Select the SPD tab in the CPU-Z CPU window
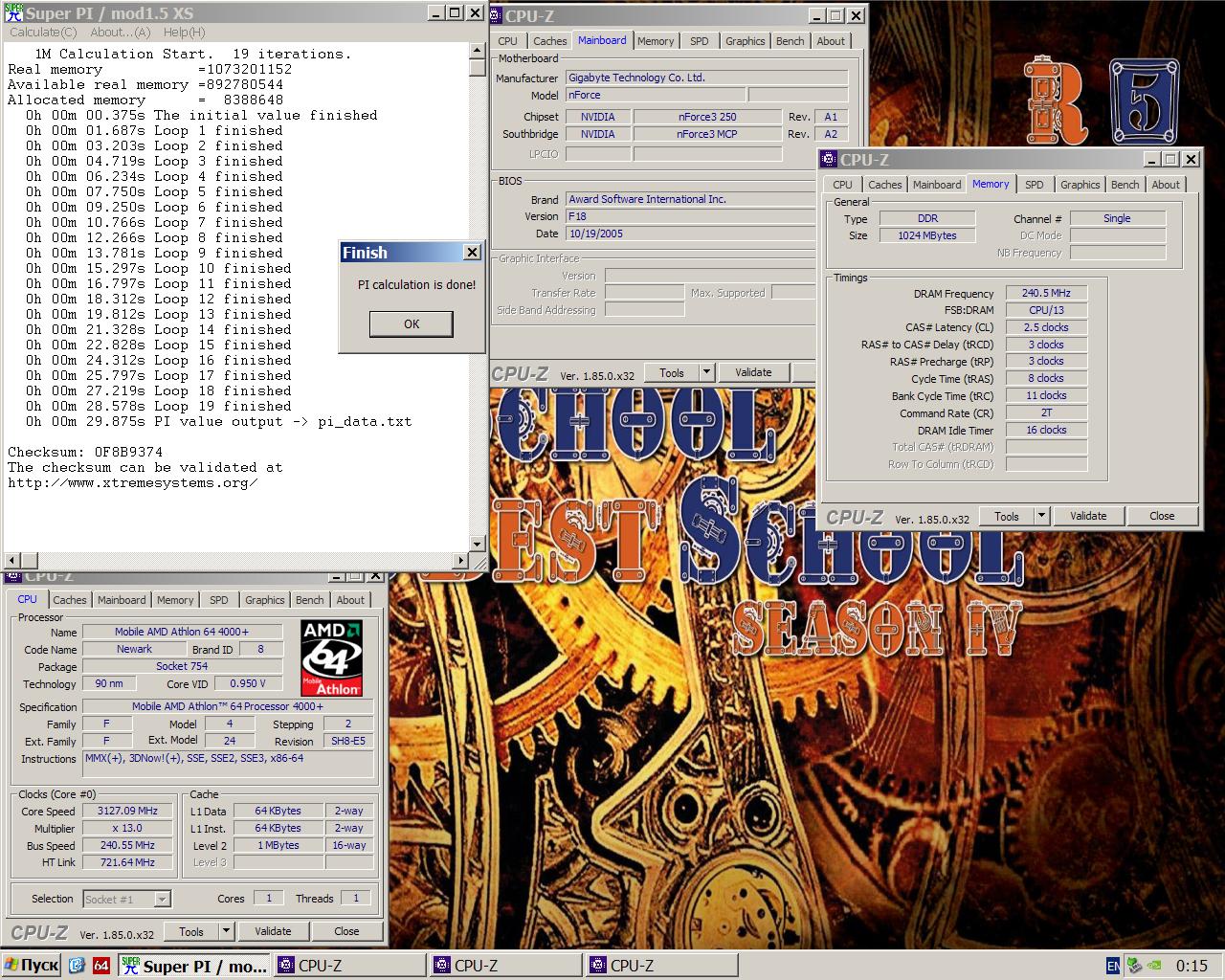1225x980 pixels. tap(219, 600)
